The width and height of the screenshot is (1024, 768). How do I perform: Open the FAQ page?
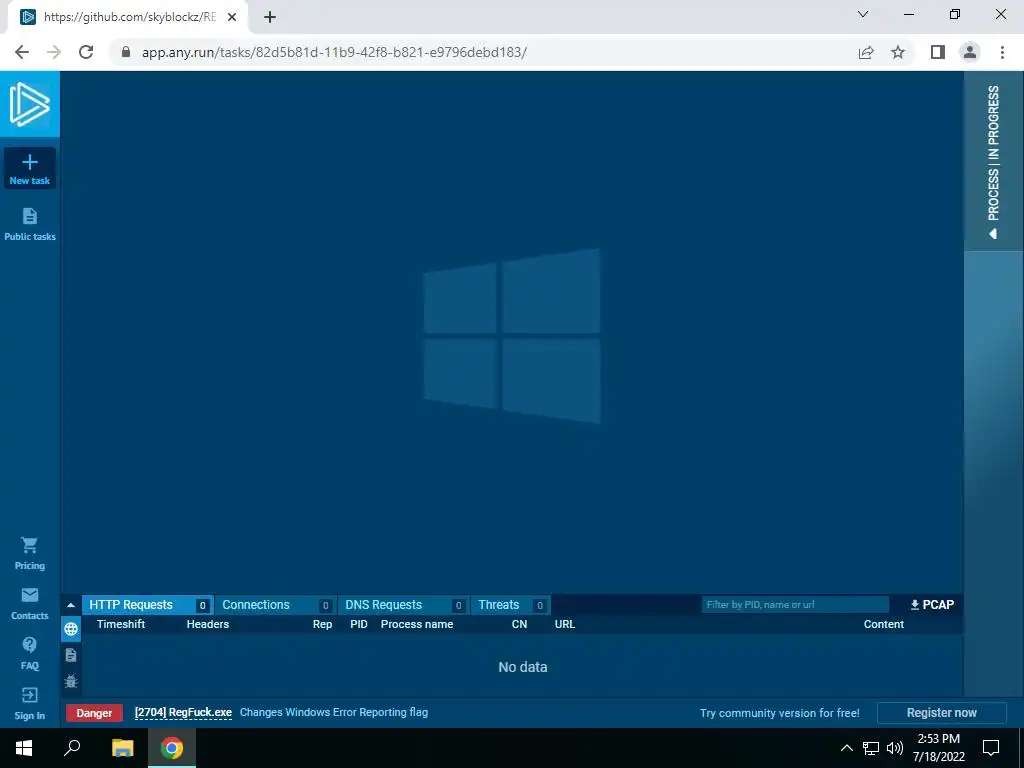point(29,654)
